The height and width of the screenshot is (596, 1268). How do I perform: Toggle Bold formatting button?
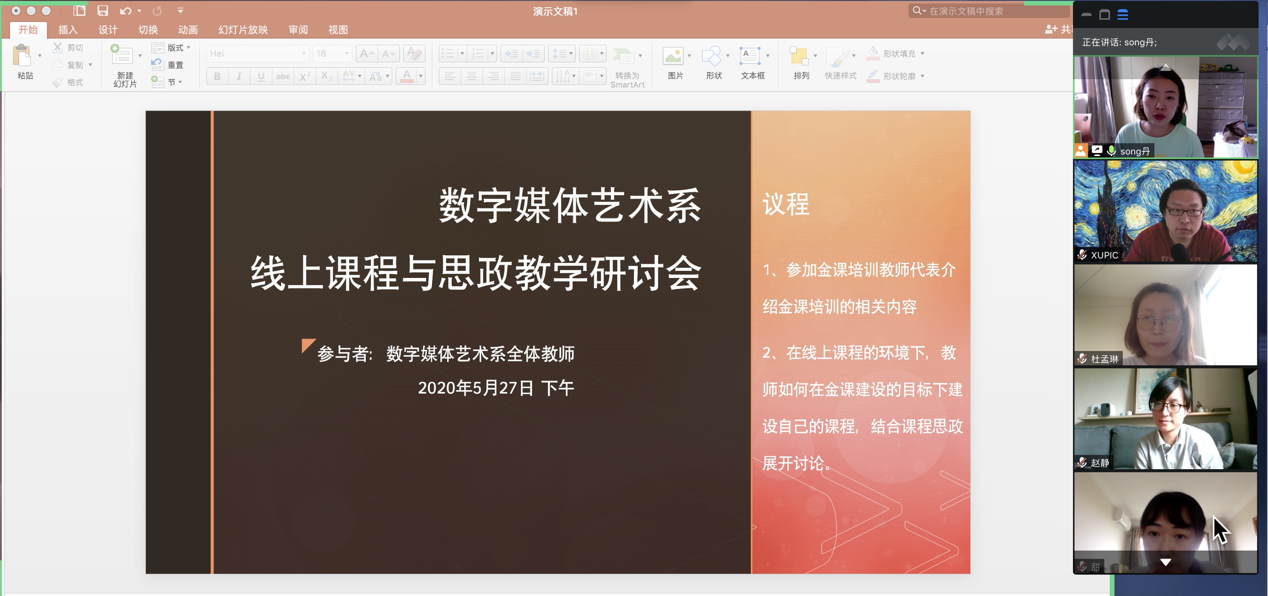(x=217, y=77)
